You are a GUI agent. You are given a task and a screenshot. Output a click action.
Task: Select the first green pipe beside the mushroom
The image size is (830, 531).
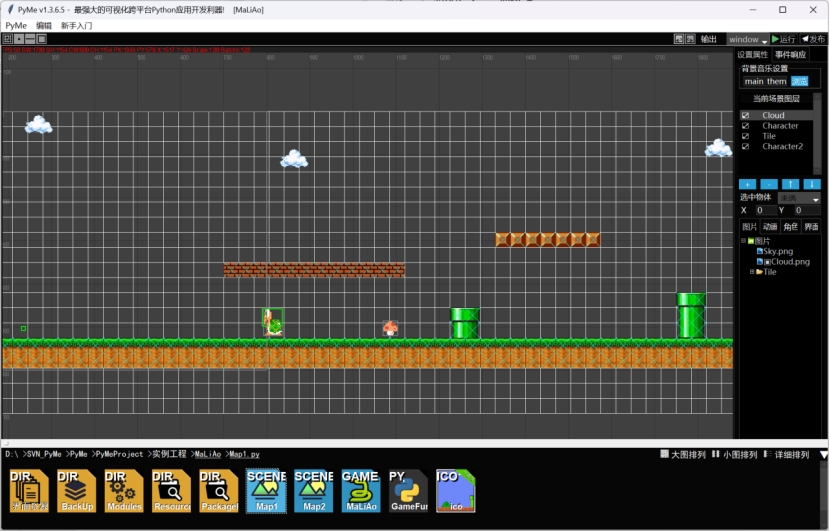(465, 323)
